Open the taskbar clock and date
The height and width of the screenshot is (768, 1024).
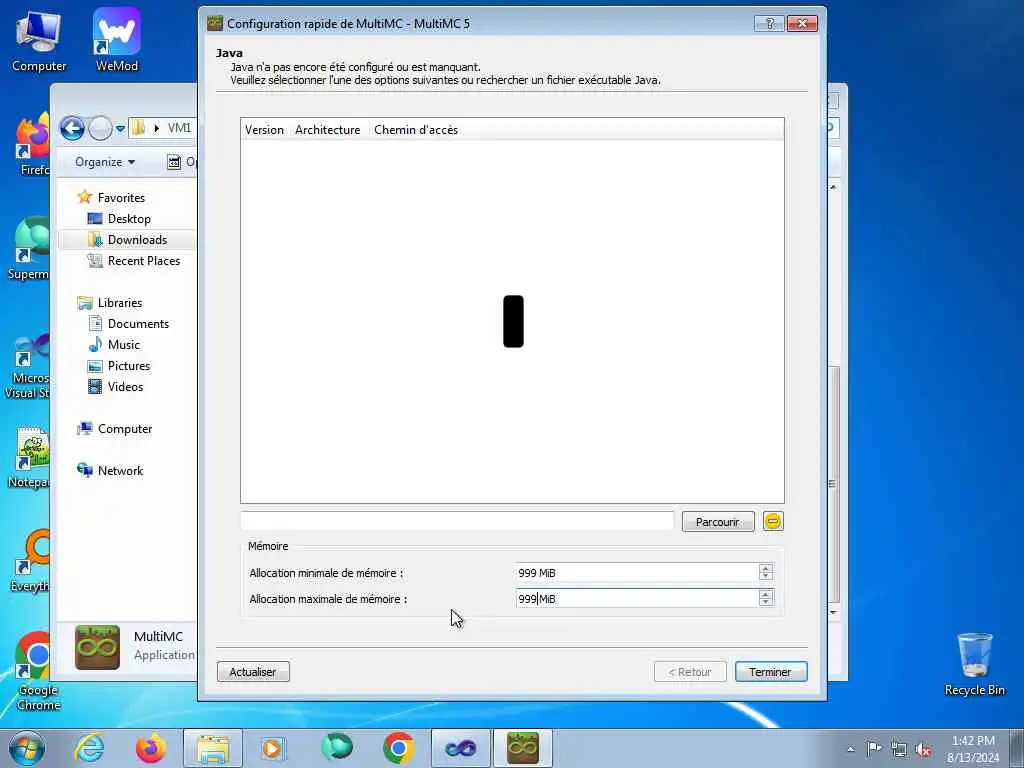click(973, 749)
